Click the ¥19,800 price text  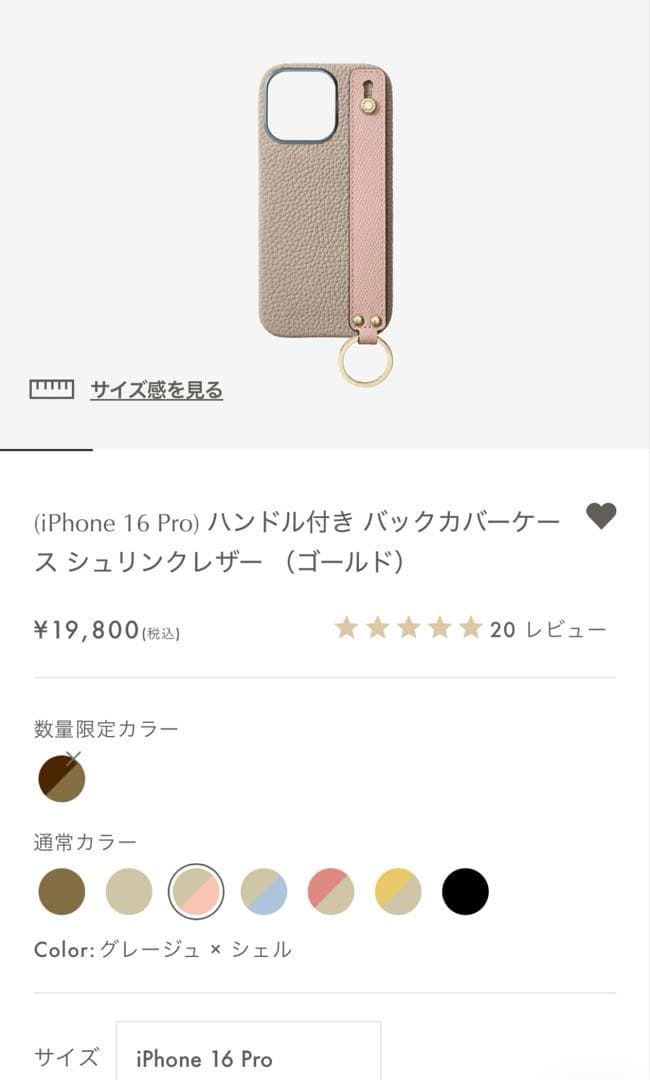tap(87, 630)
